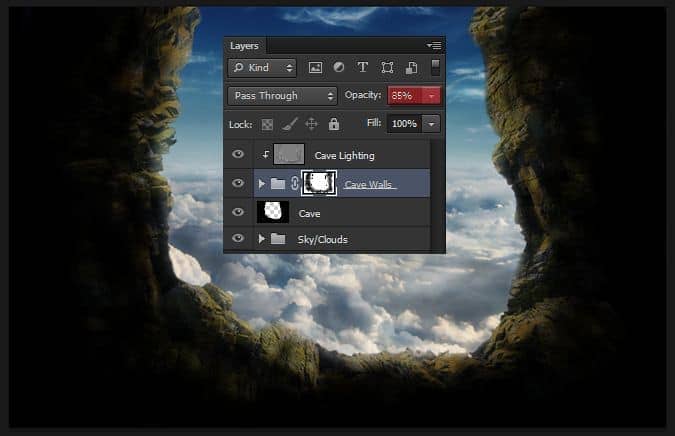Hide the Sky/Clouds group

click(238, 238)
